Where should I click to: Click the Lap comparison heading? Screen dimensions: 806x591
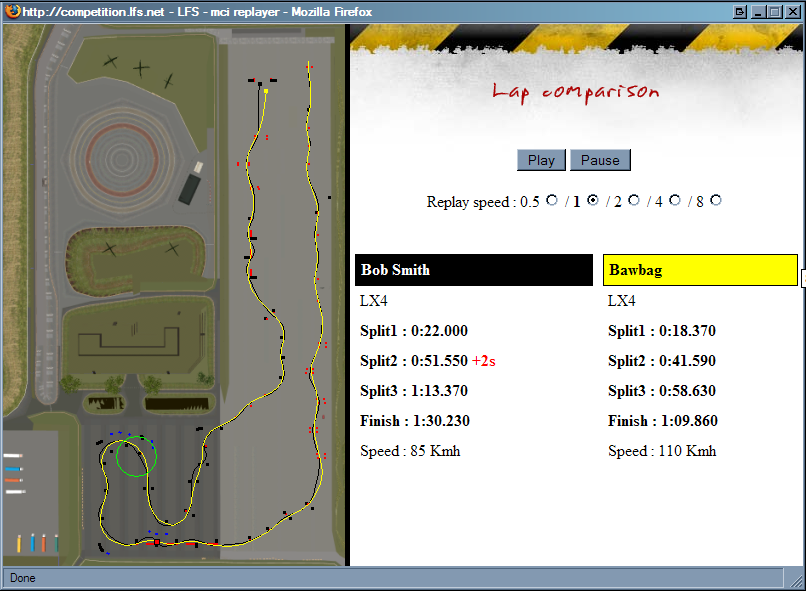tap(576, 93)
